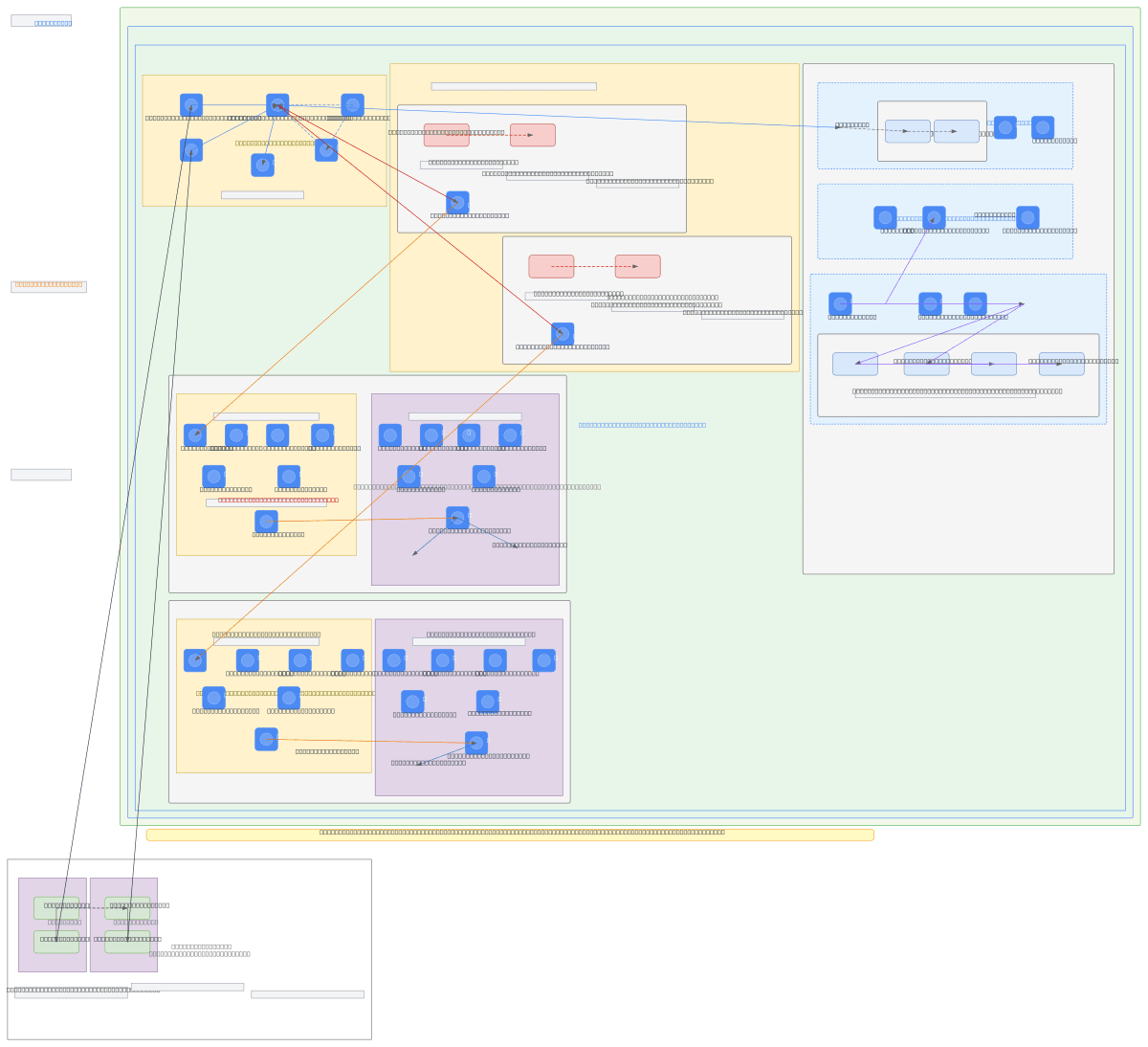Select the lower green box in the second purple legend panel
Viewport: 1148px width, 1047px height.
(x=127, y=942)
